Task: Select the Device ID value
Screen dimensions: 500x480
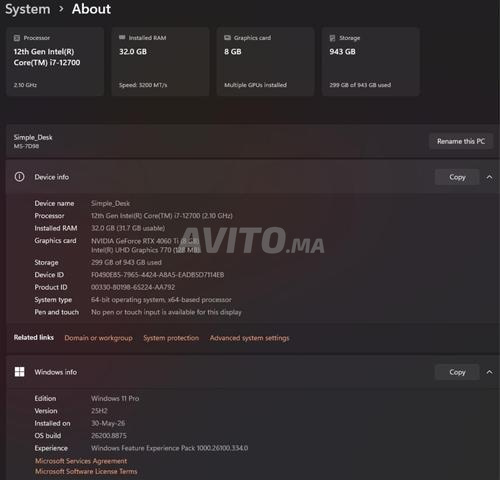Action: coord(157,275)
